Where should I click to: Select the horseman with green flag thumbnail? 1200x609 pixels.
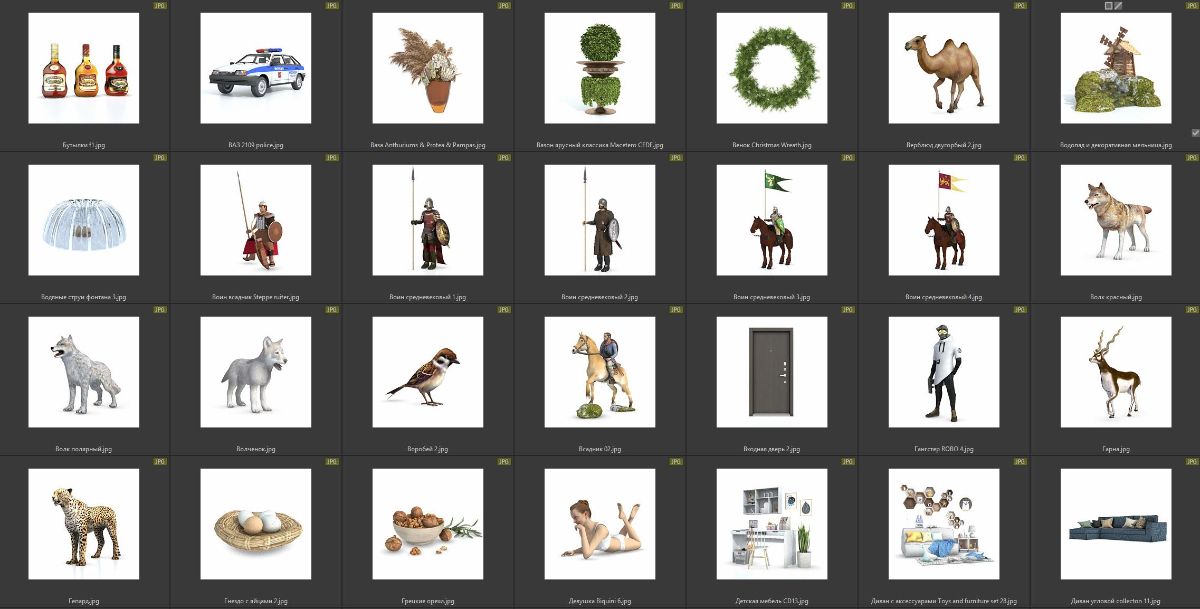click(772, 220)
